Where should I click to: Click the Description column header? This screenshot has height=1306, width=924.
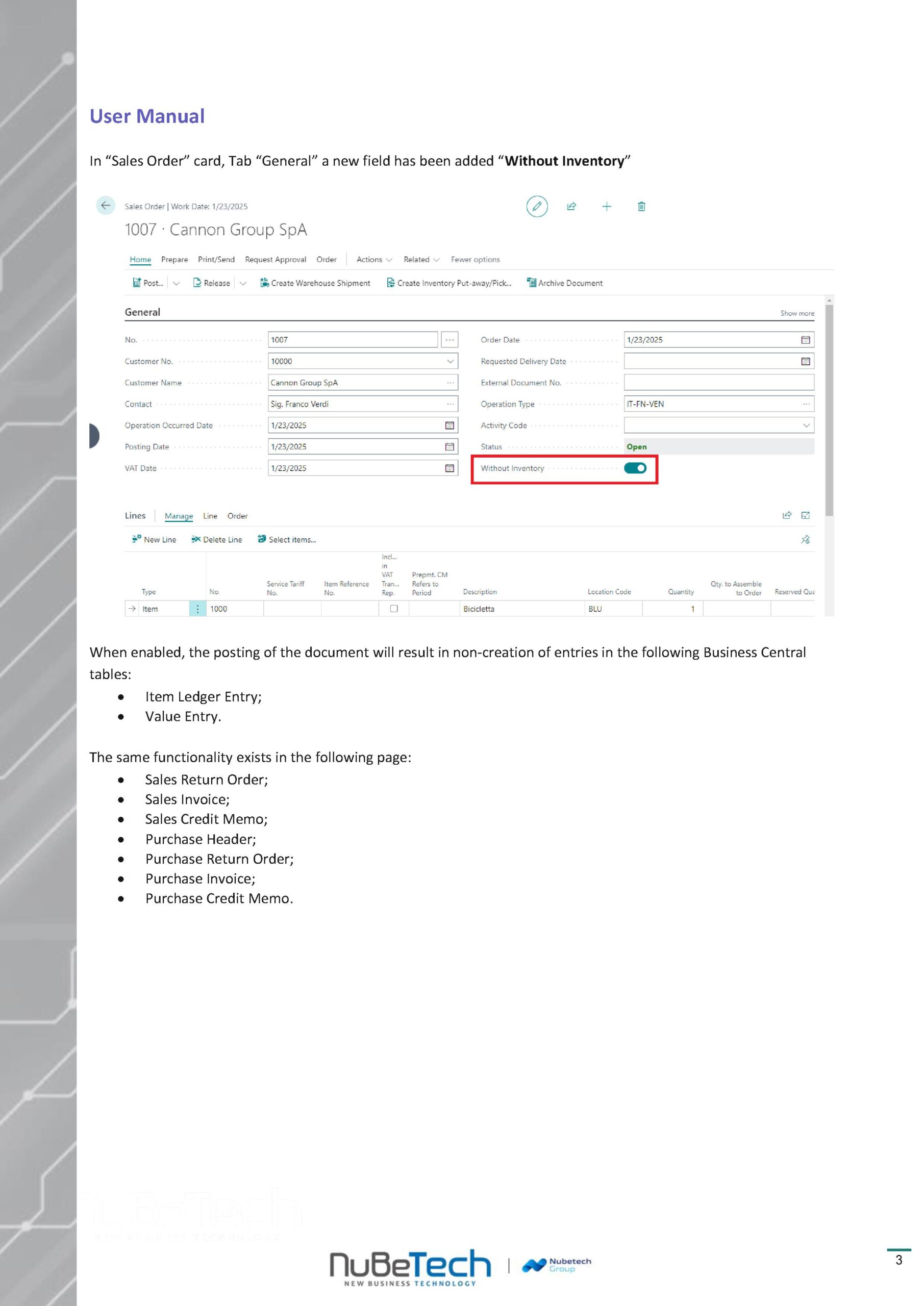coord(480,592)
